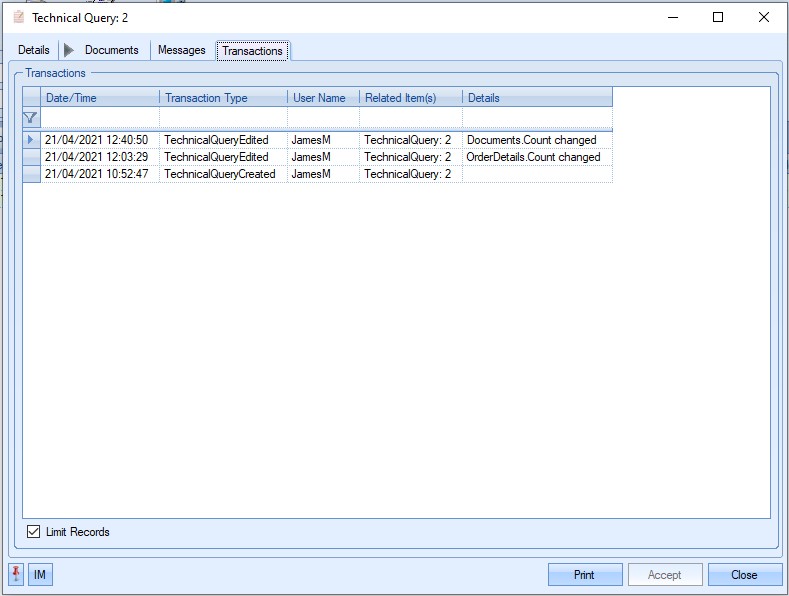Click the Transaction Type filter field
The image size is (789, 596).
[x=223, y=117]
